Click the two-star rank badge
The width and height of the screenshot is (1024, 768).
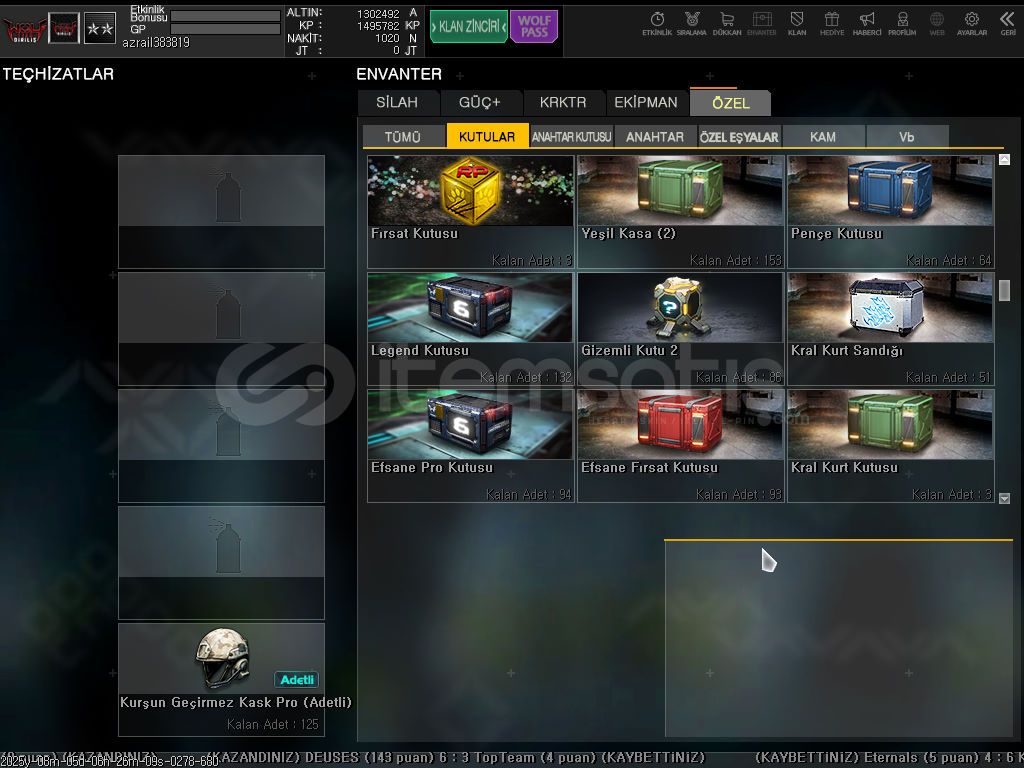pos(100,28)
